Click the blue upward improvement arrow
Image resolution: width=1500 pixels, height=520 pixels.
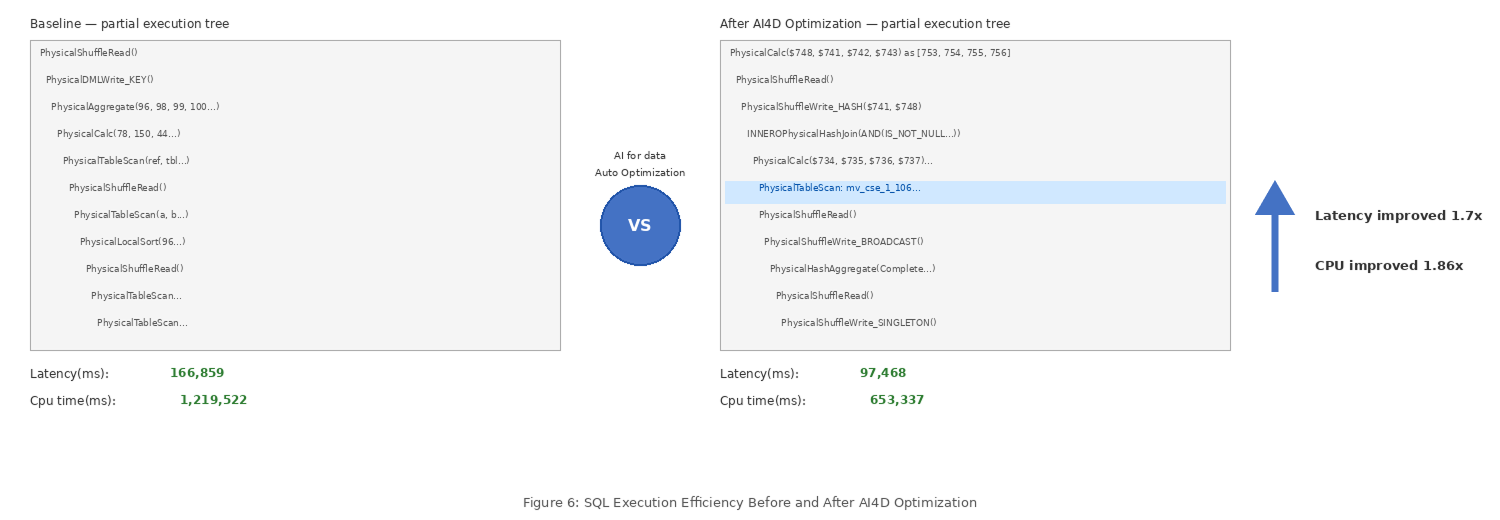pyautogui.click(x=1274, y=236)
